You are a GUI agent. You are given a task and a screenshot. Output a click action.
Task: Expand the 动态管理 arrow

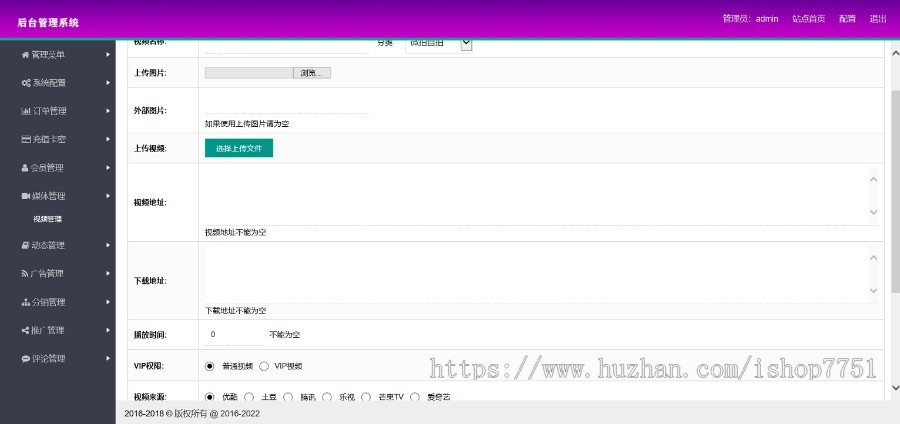click(108, 246)
